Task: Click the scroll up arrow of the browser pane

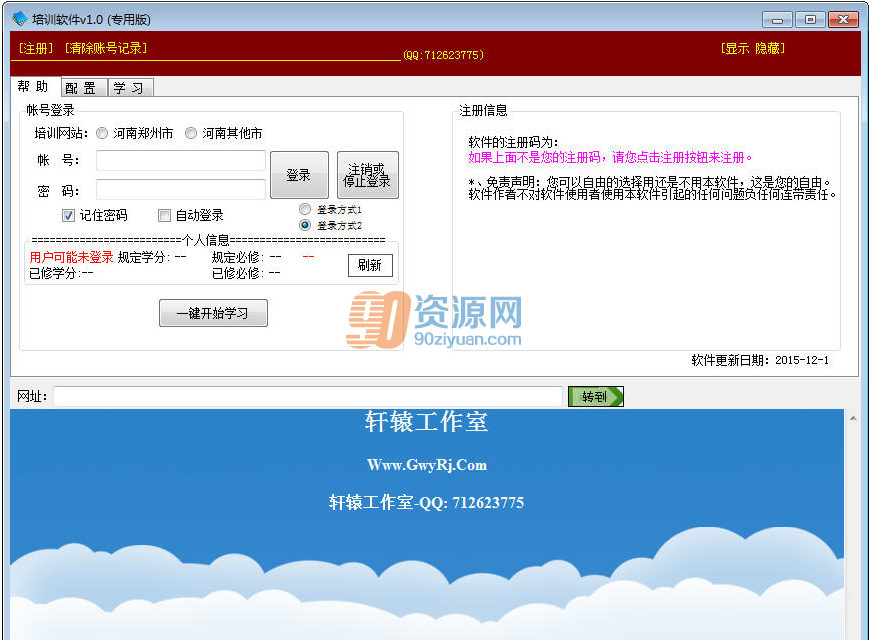Action: (853, 418)
